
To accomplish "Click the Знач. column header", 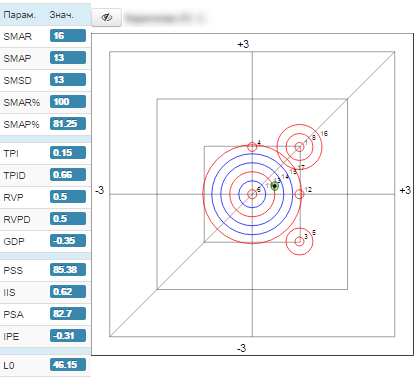I will coord(61,15).
